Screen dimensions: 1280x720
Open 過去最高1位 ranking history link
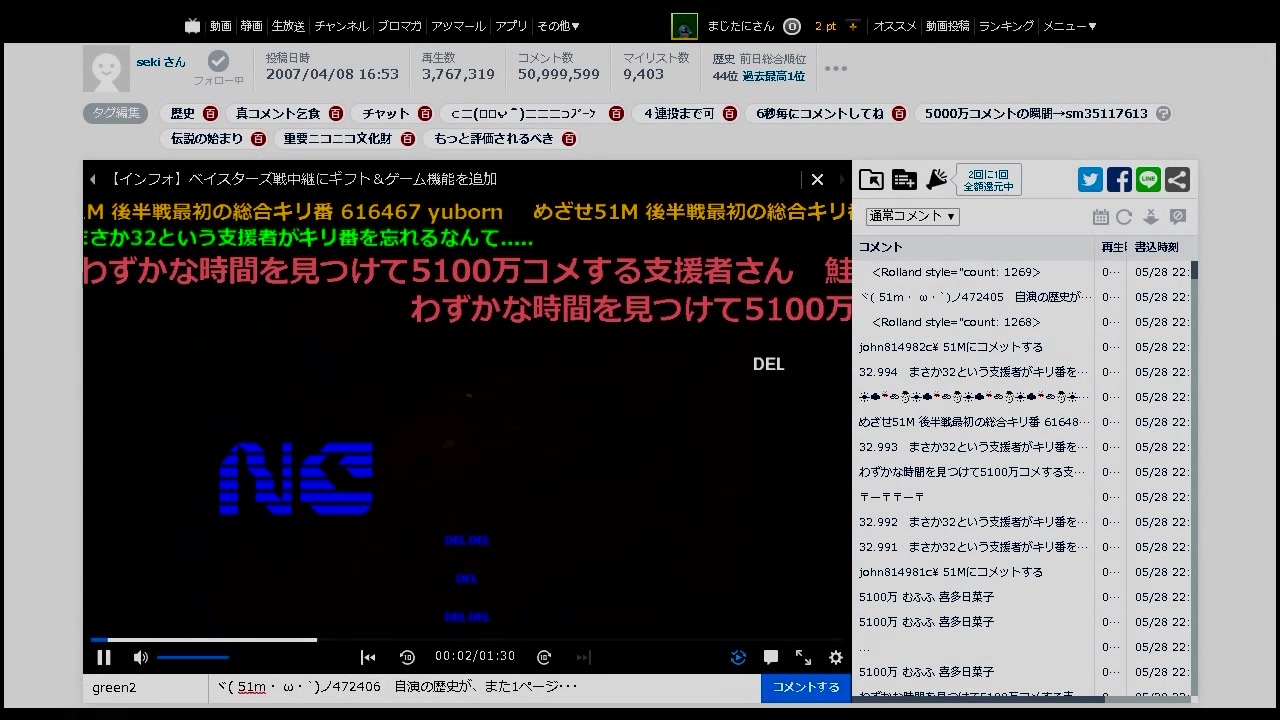(773, 76)
